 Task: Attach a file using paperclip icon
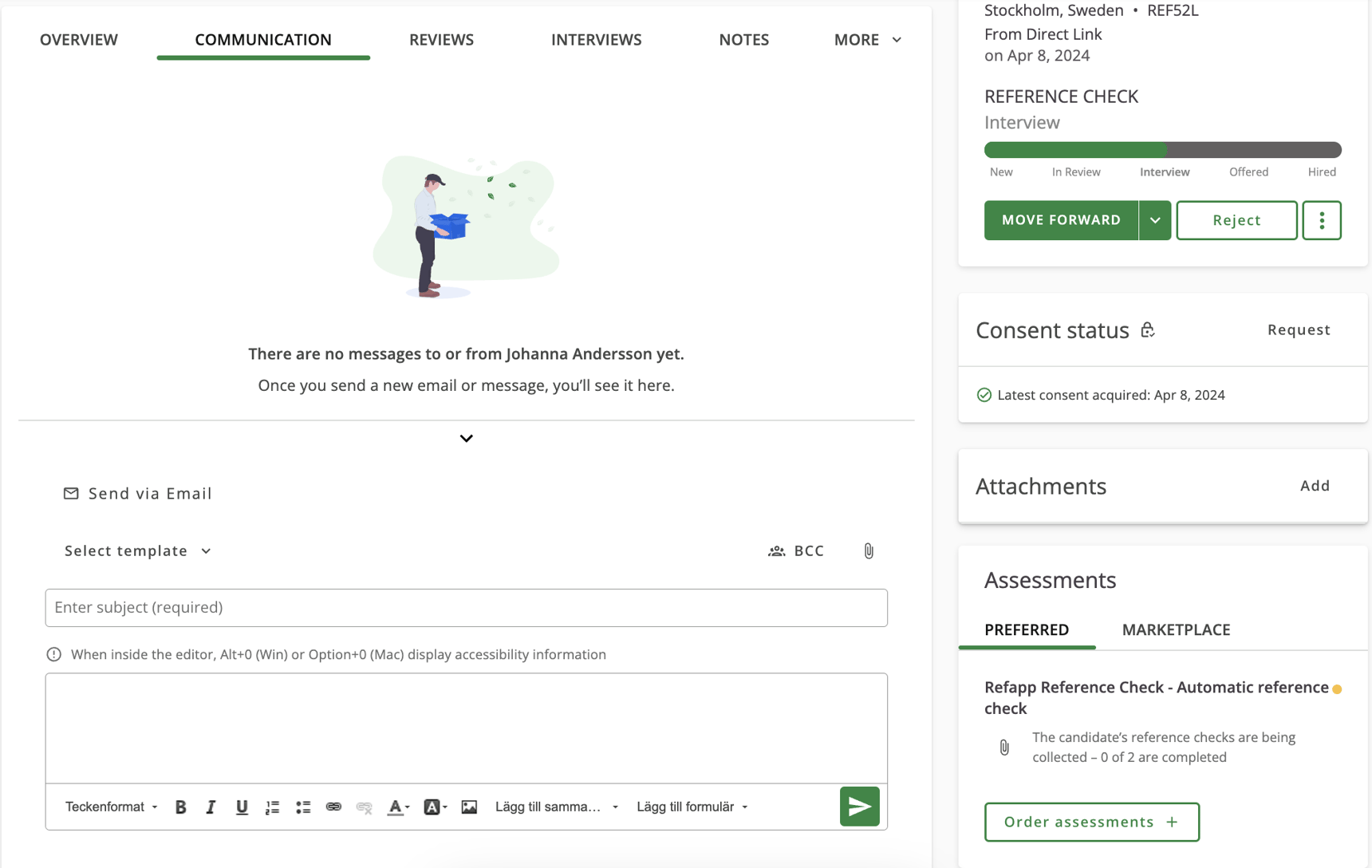point(869,551)
